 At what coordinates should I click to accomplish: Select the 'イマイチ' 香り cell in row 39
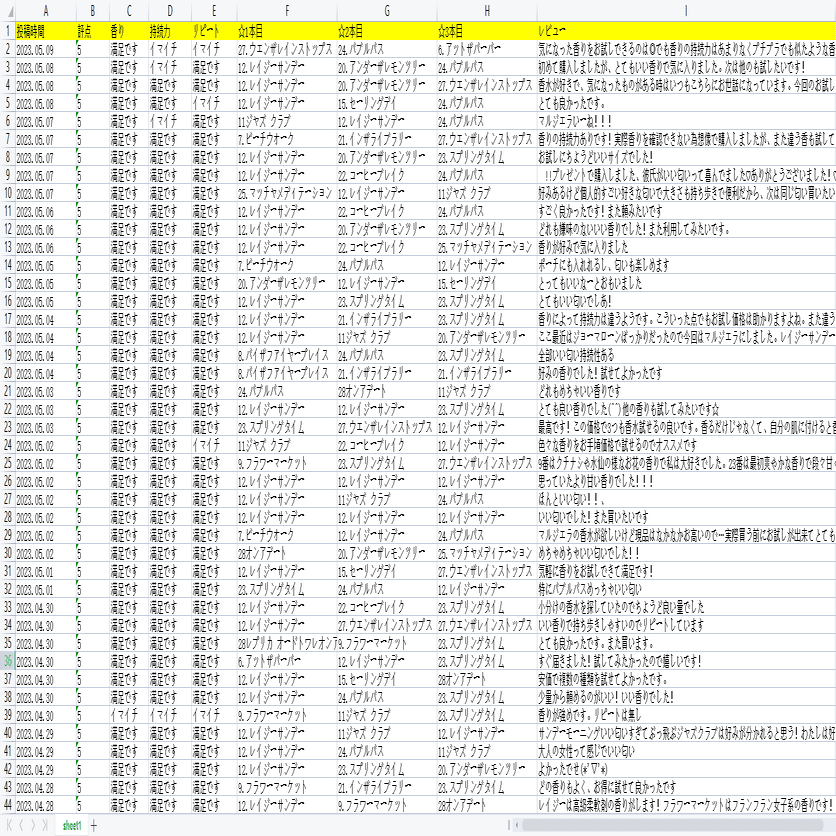click(x=129, y=715)
